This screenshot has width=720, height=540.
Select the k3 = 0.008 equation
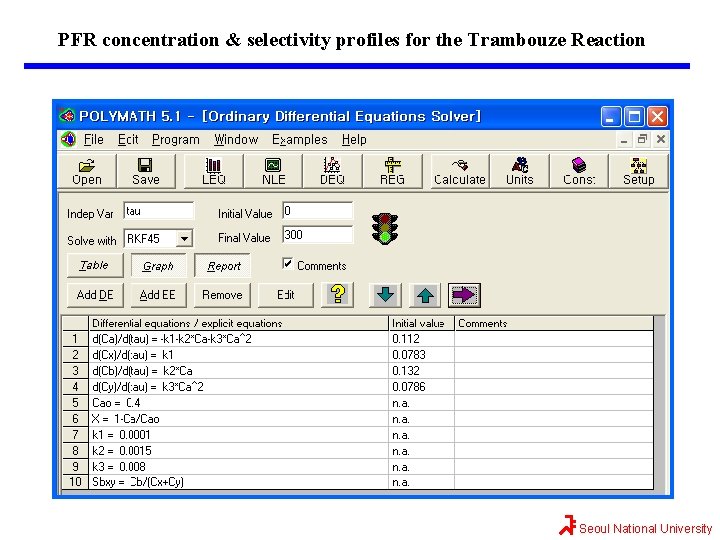tap(238, 467)
